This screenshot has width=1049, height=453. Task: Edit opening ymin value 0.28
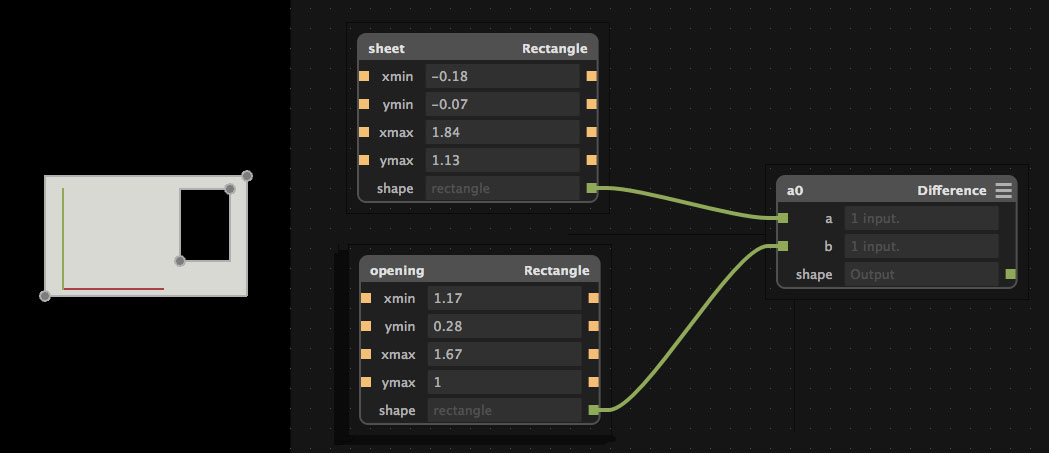click(504, 327)
